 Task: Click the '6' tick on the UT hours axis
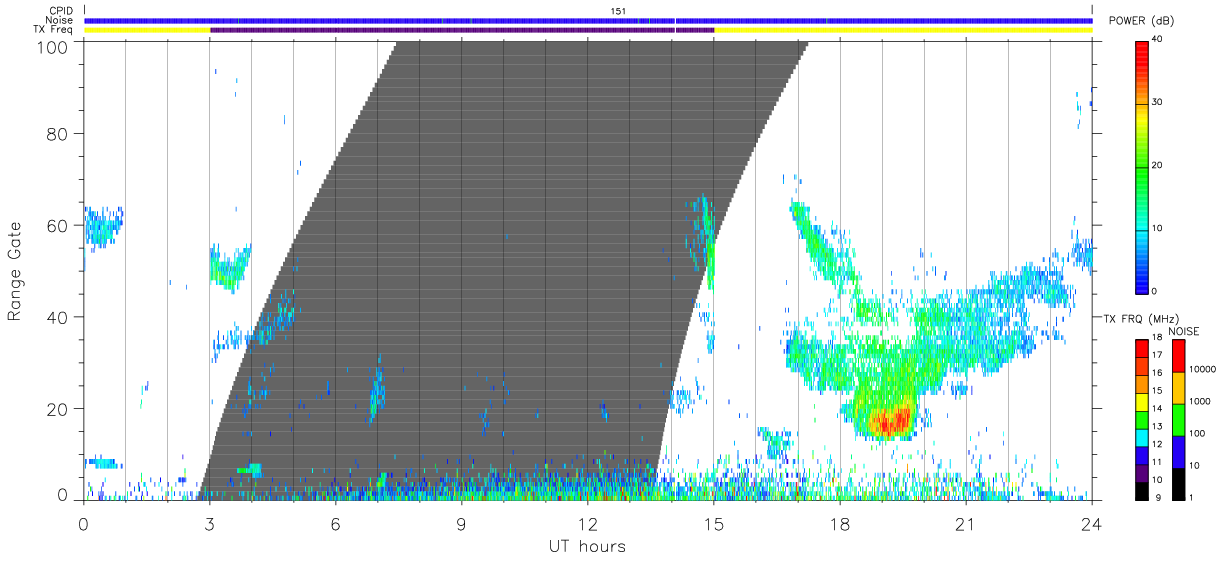pyautogui.click(x=335, y=523)
